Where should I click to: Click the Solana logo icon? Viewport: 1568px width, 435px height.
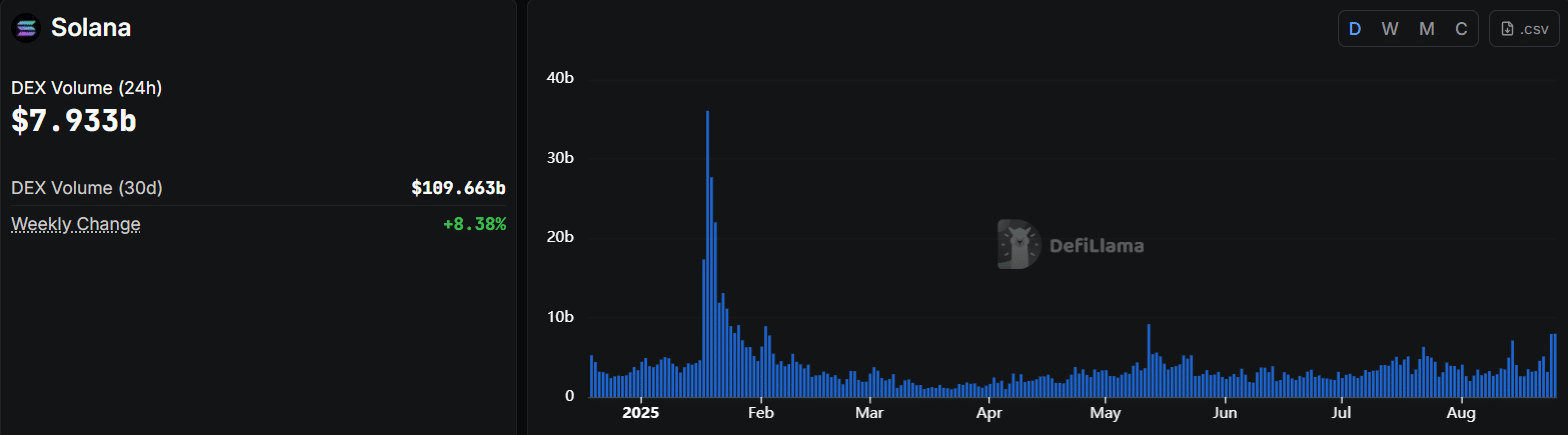27,29
